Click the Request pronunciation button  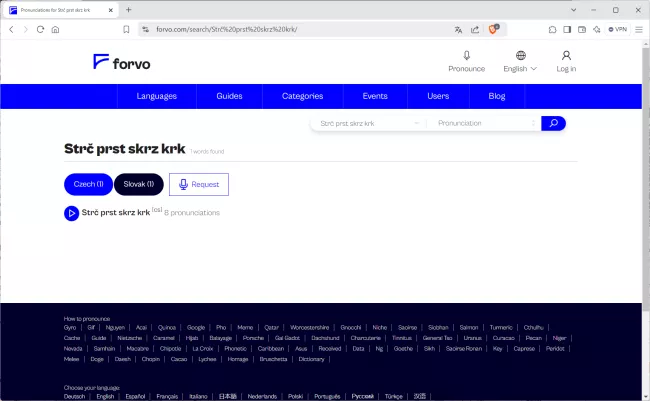coord(199,184)
